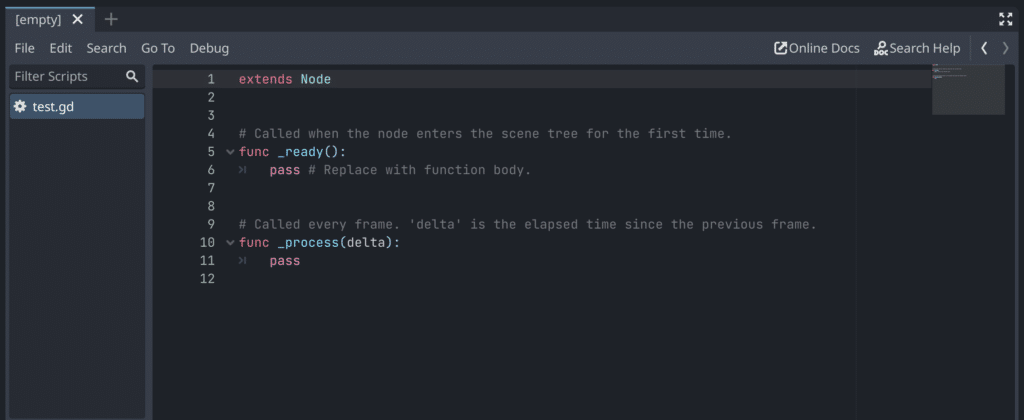Toggle distraction-free fullscreen mode icon
1024x420 pixels.
(1005, 19)
